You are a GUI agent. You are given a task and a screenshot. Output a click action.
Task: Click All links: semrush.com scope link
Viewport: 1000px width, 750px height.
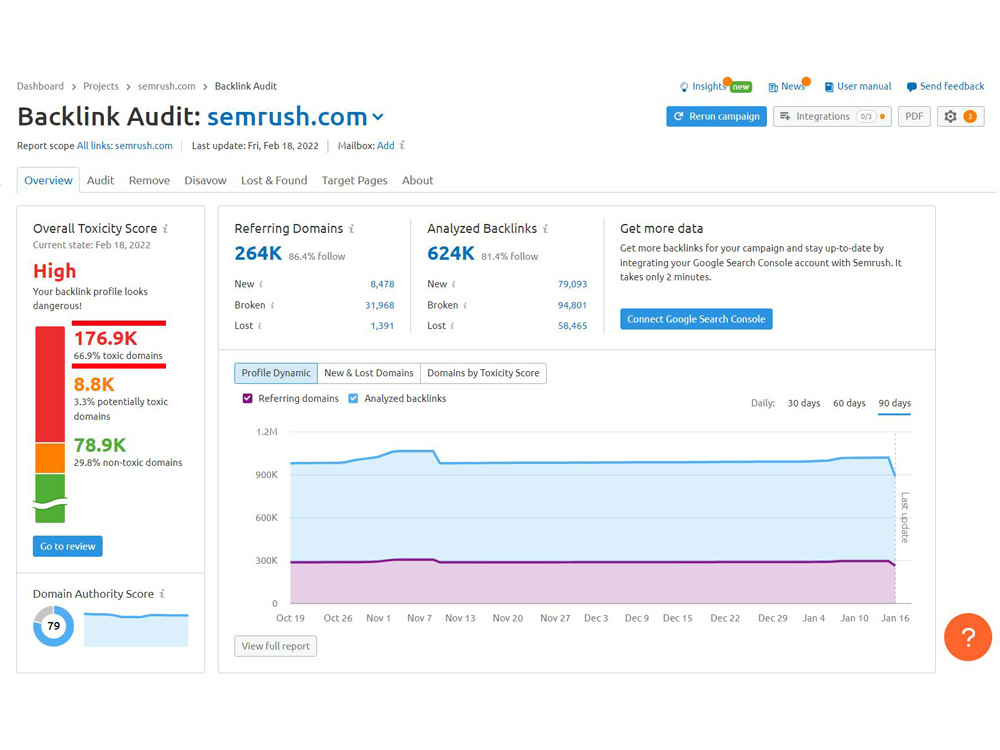[124, 145]
